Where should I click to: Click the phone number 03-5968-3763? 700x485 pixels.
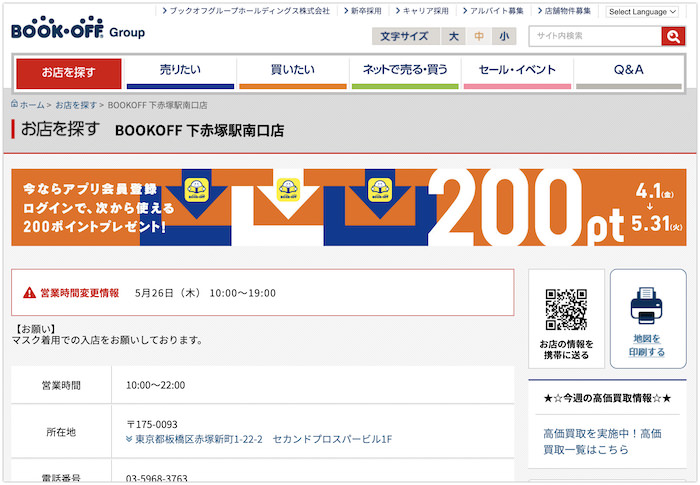coord(157,479)
